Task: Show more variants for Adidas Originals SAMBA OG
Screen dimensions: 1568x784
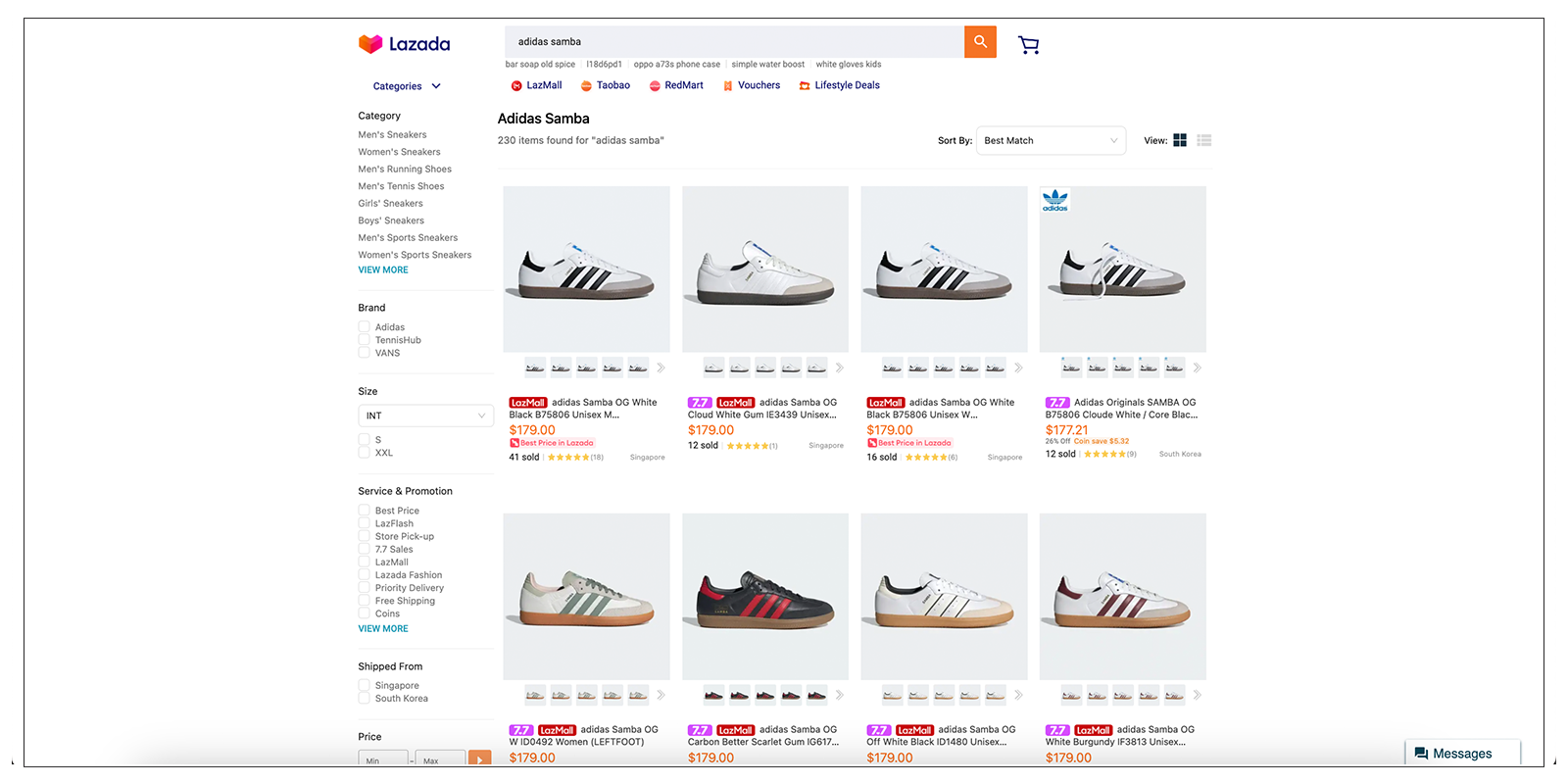Action: (x=1197, y=367)
